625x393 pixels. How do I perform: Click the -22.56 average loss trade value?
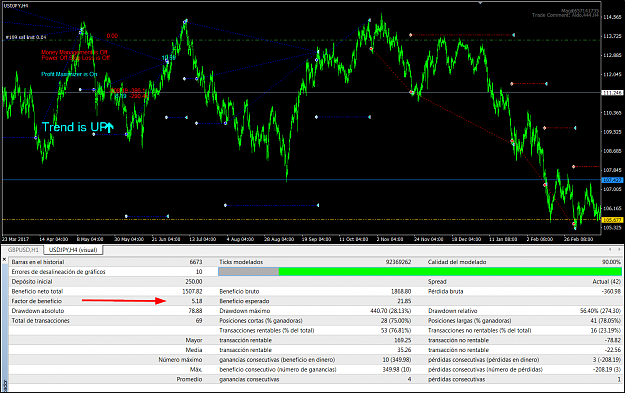[613, 350]
